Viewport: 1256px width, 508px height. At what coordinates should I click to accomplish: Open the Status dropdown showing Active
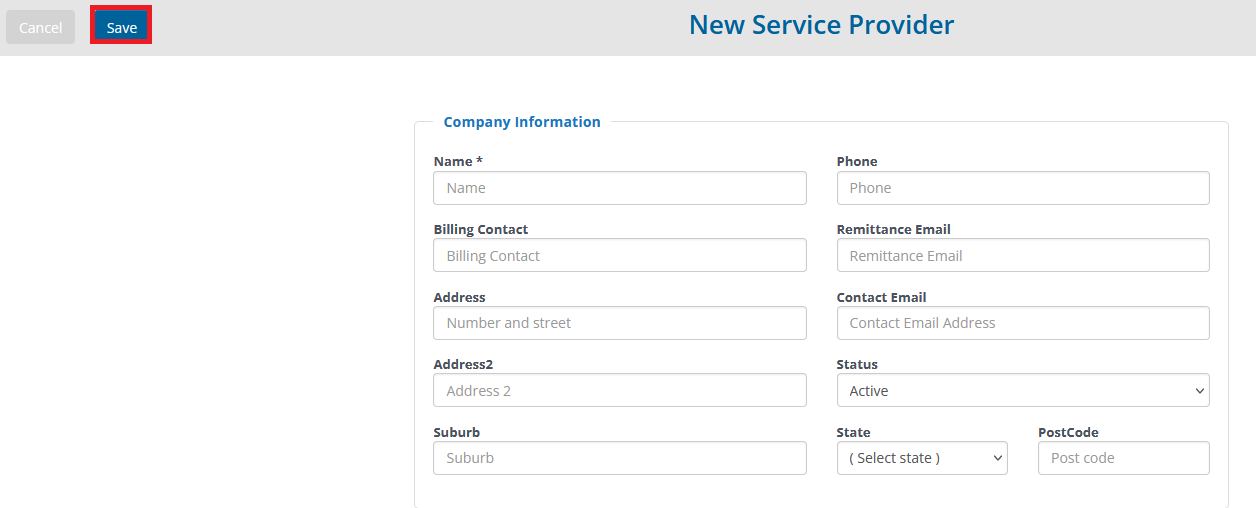click(1023, 390)
